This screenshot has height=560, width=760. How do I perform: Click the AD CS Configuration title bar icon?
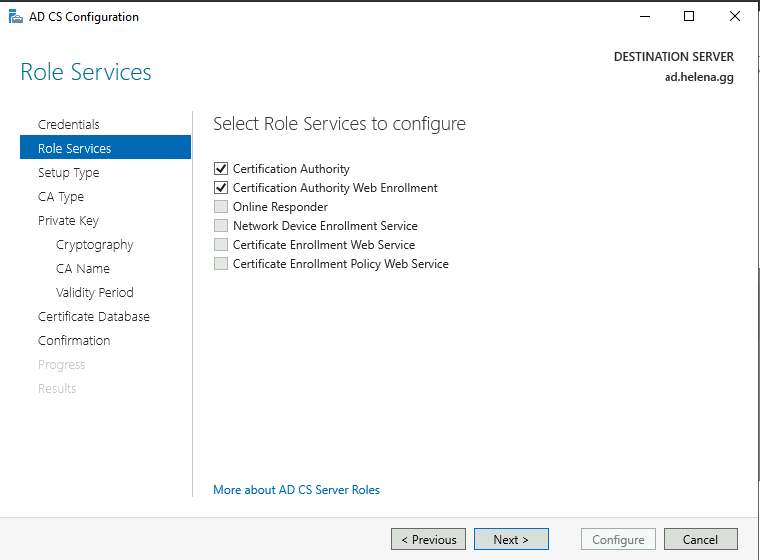(x=15, y=17)
